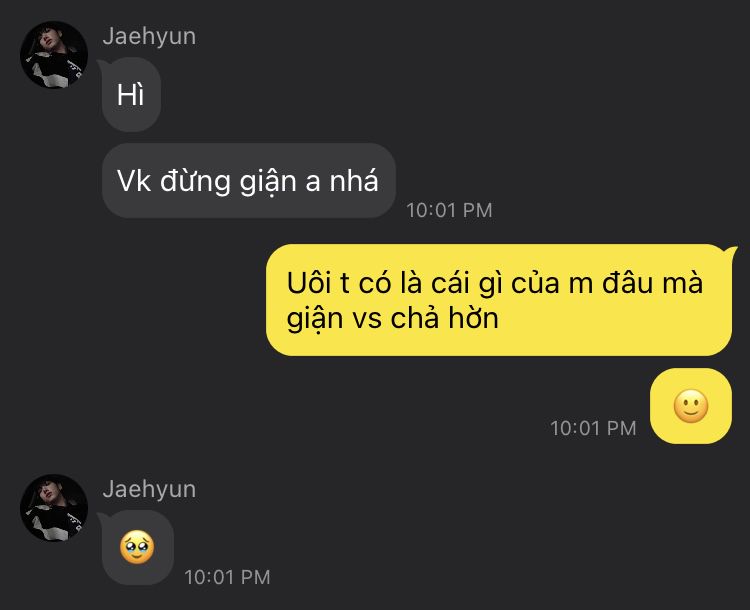Tap the timestamp left of smiley bubble
750x610 pixels.
(x=593, y=428)
